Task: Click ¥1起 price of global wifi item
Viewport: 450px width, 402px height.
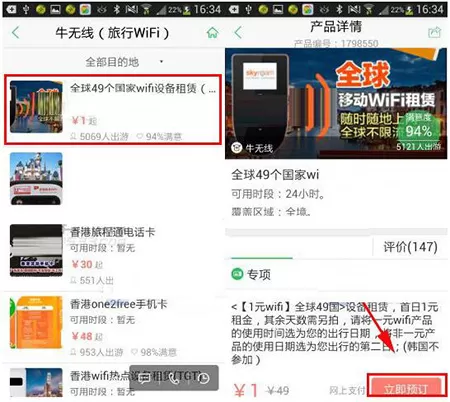Action: pos(84,120)
